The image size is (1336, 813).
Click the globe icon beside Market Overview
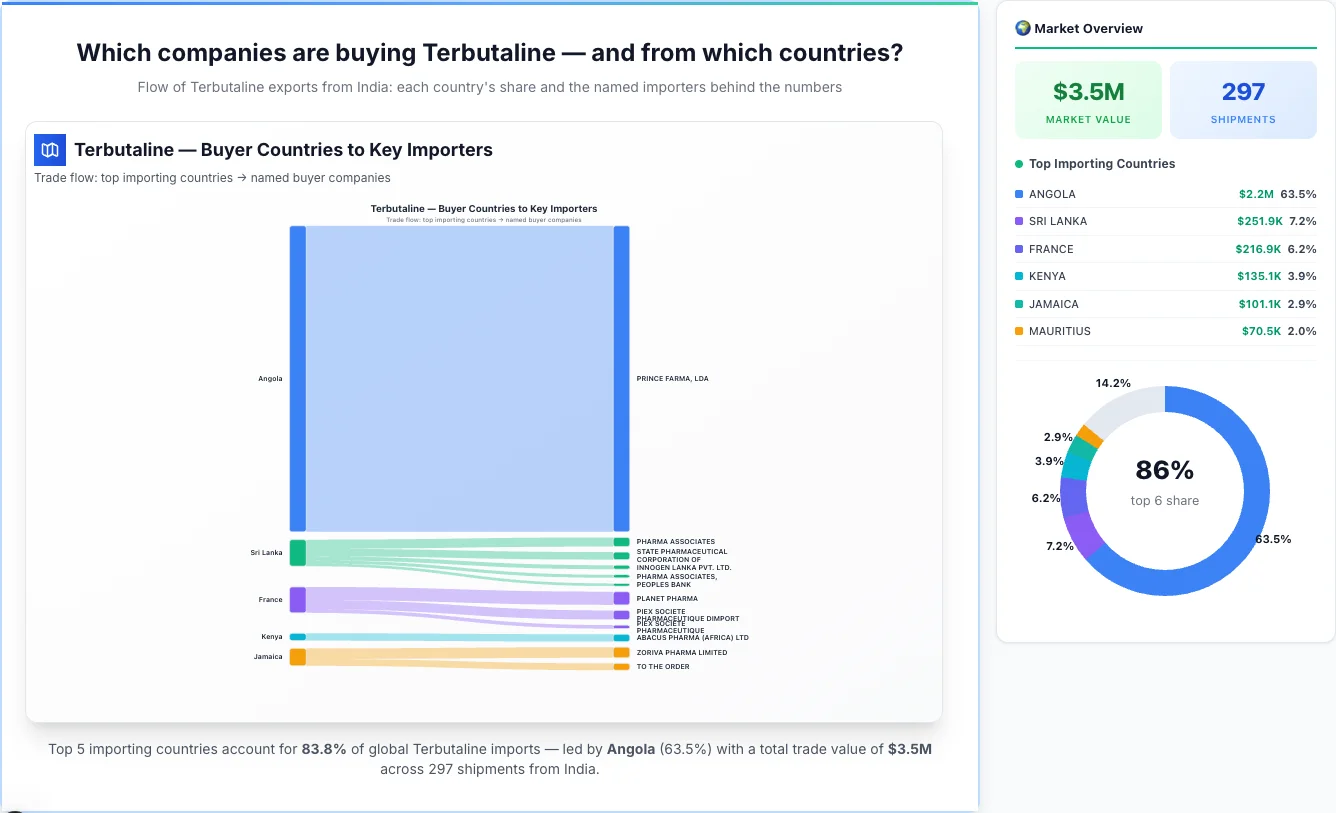point(1022,28)
